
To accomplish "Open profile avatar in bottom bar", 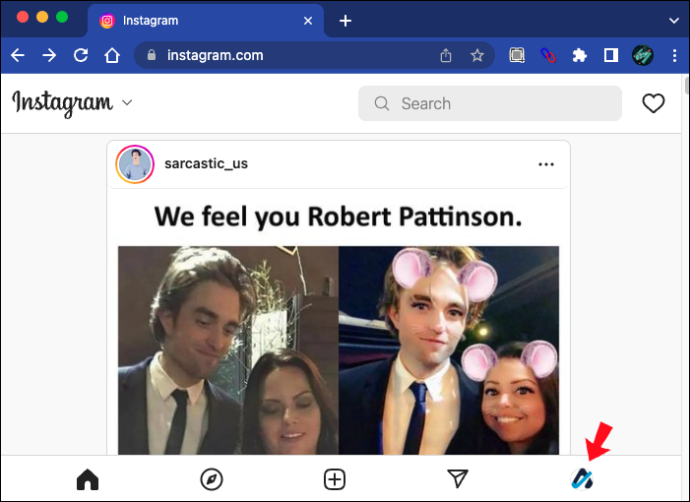I will click(582, 479).
